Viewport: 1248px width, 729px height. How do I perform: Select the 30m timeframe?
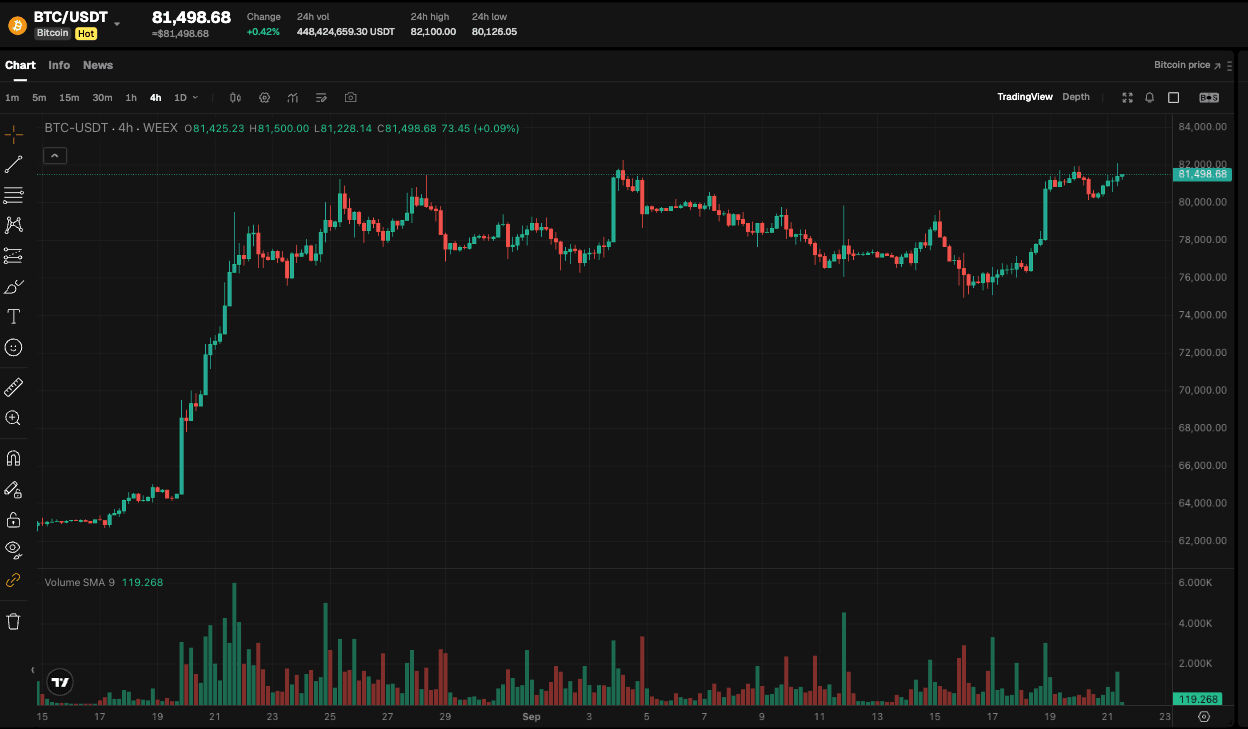(102, 98)
